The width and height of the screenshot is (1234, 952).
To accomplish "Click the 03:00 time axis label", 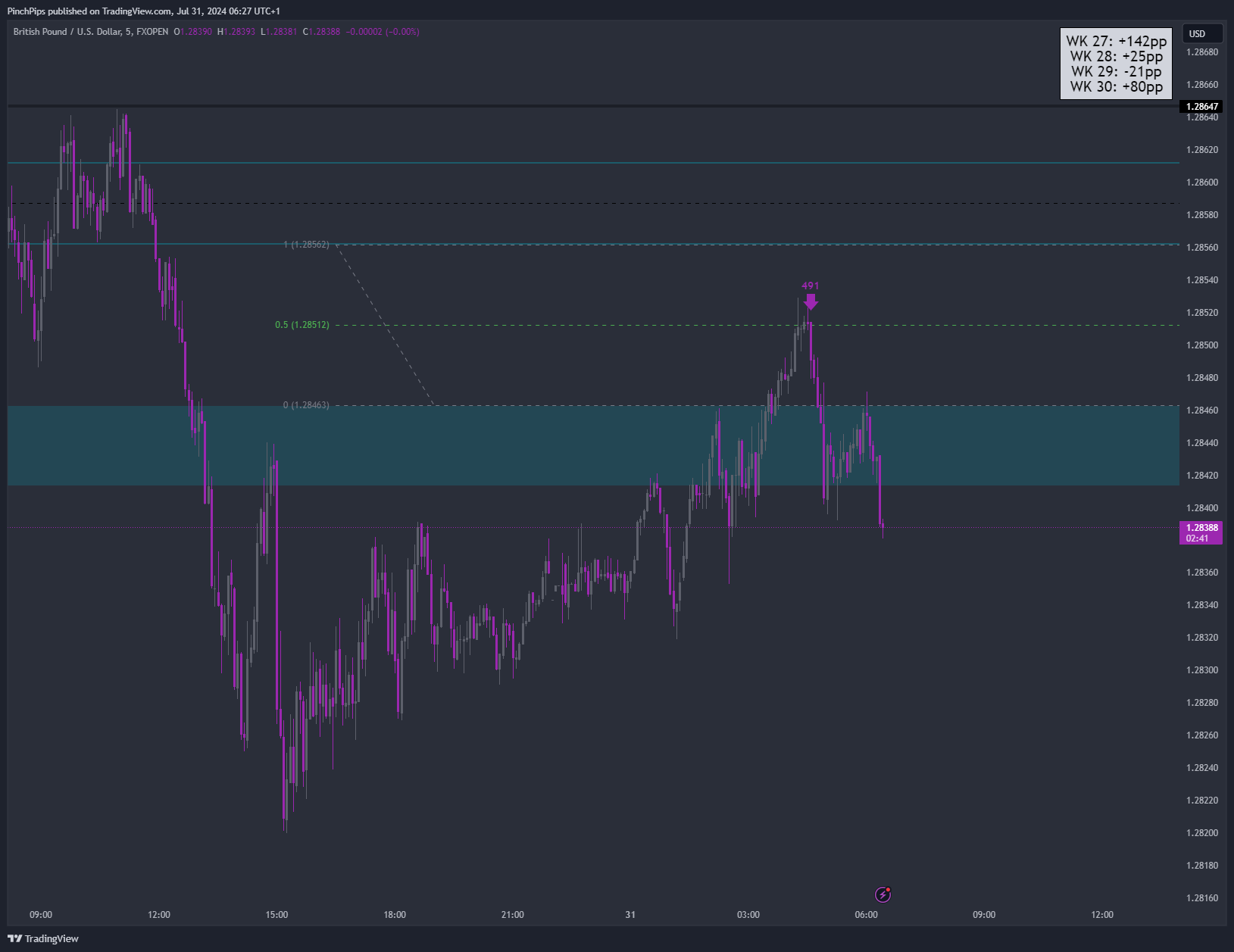I will (x=748, y=915).
